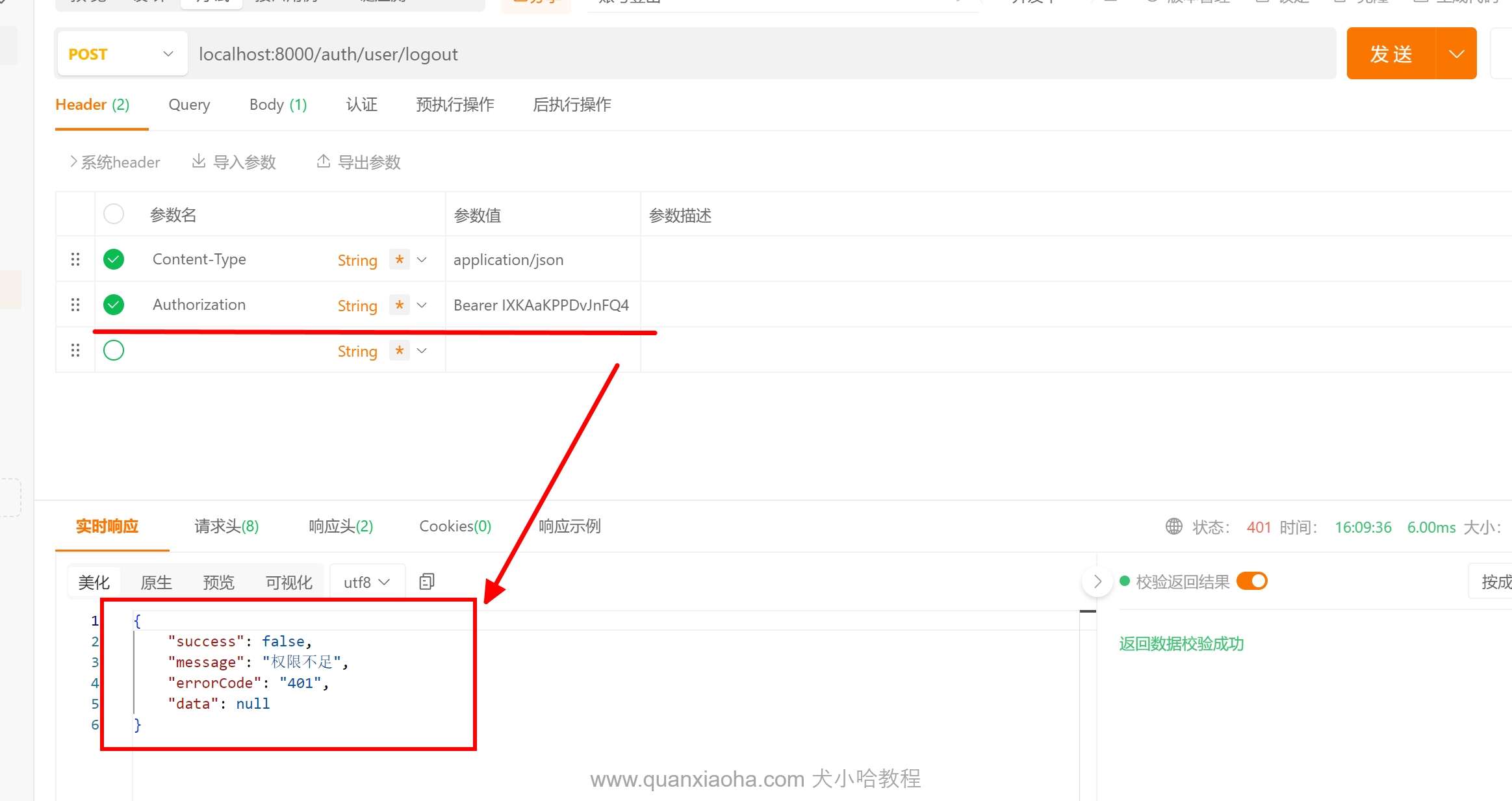The width and height of the screenshot is (1512, 801).
Task: Click the globe icon next to status
Action: [1173, 526]
